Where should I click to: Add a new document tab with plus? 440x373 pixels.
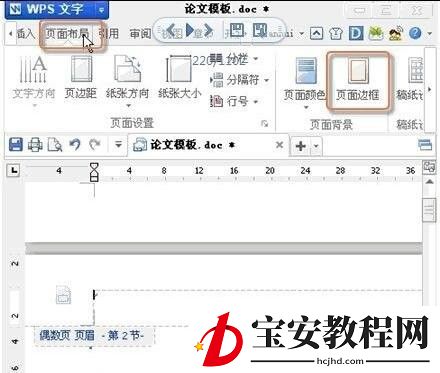[301, 146]
